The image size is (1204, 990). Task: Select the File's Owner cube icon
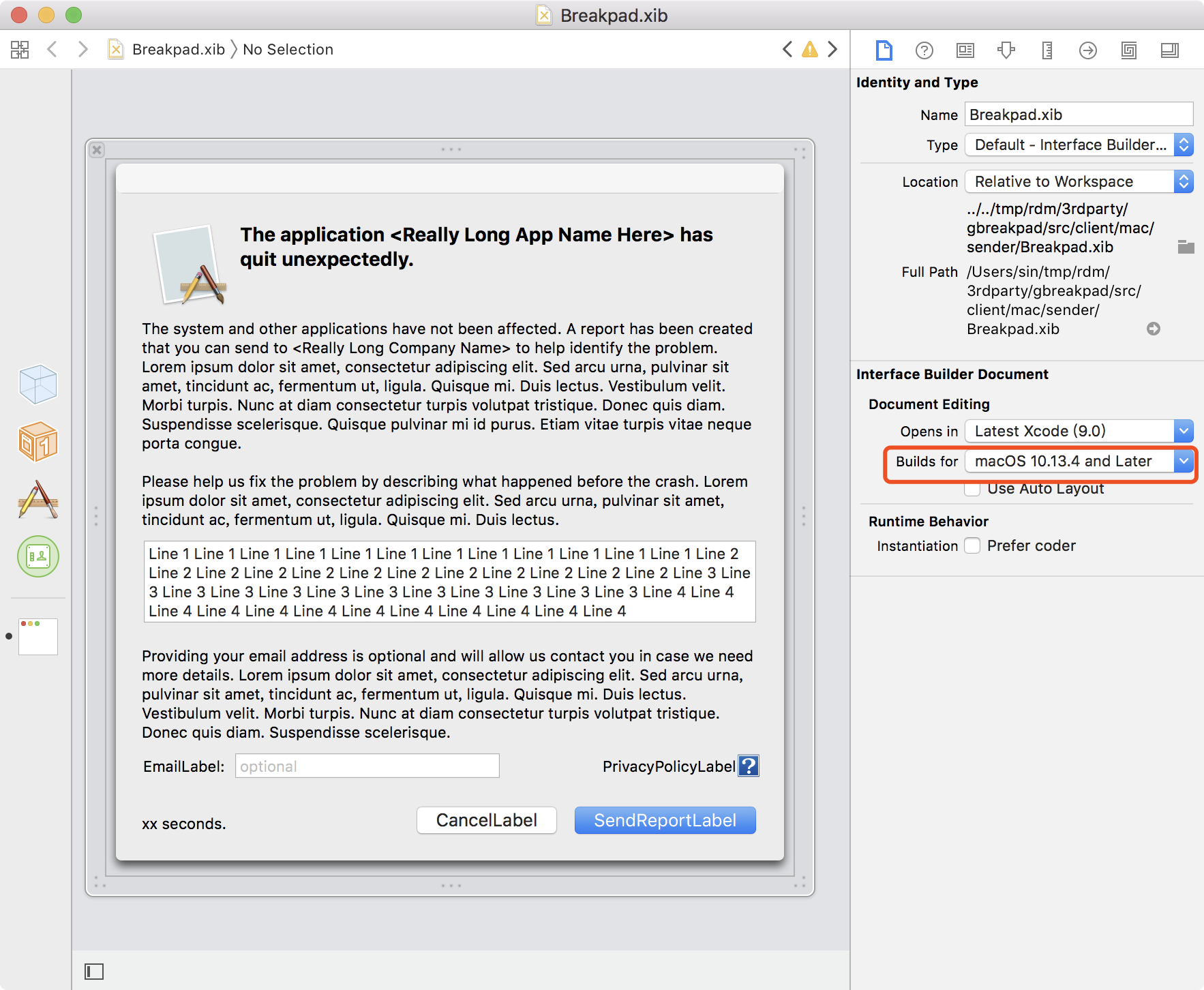pyautogui.click(x=38, y=384)
